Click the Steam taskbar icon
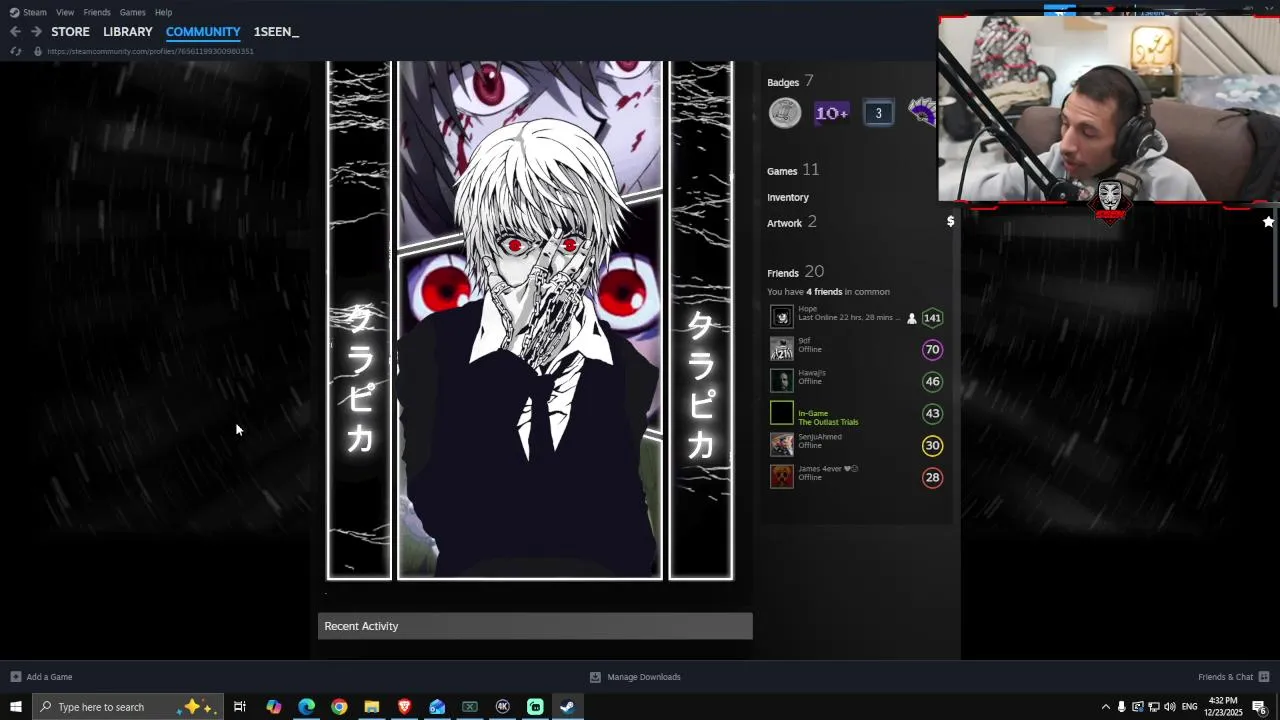 click(x=567, y=707)
